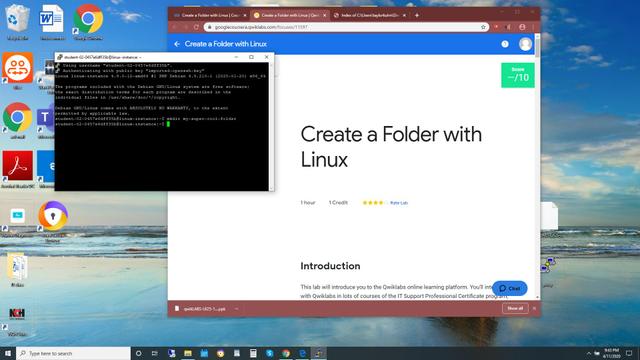Open Edge from the taskbar

point(302,353)
